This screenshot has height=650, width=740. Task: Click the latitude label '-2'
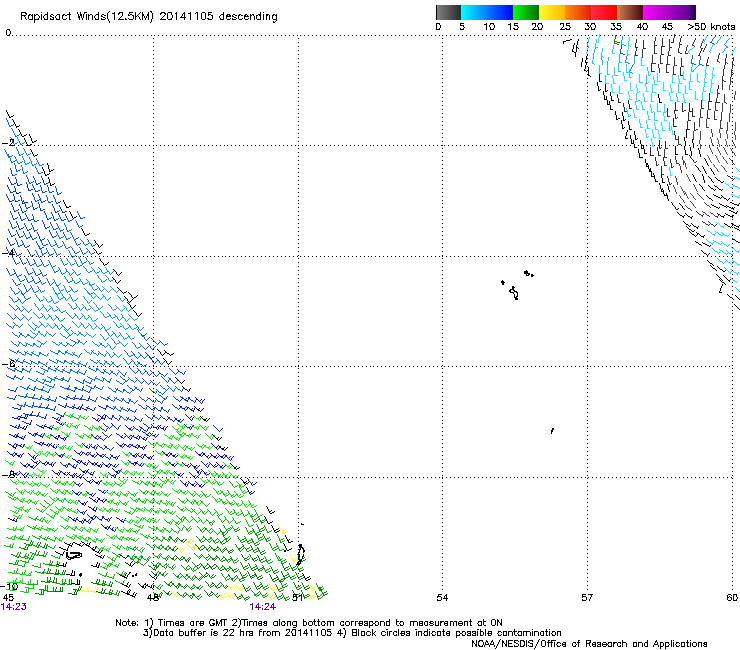(9, 143)
